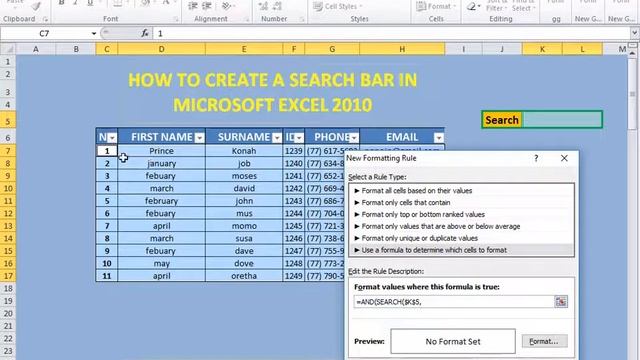640x360 pixels.
Task: Click the first name cell 'january'
Action: click(x=161, y=163)
